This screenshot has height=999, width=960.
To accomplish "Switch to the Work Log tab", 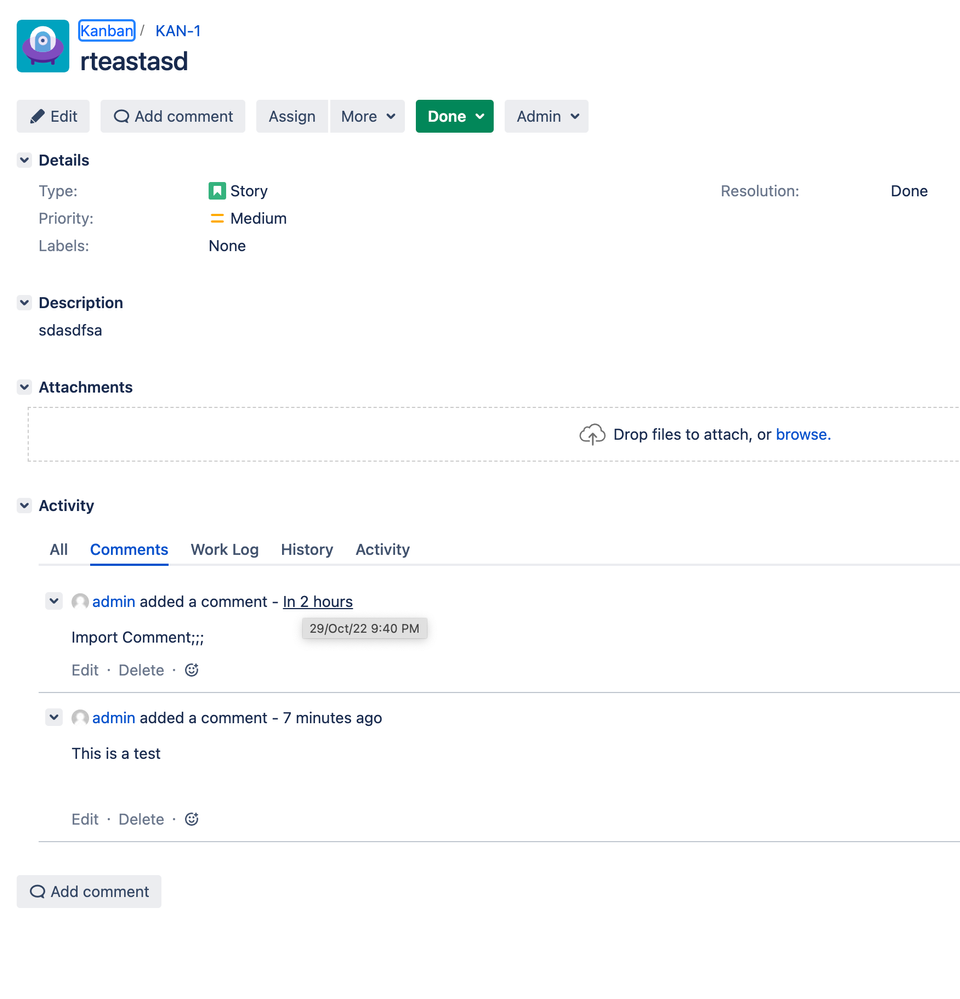I will click(224, 549).
